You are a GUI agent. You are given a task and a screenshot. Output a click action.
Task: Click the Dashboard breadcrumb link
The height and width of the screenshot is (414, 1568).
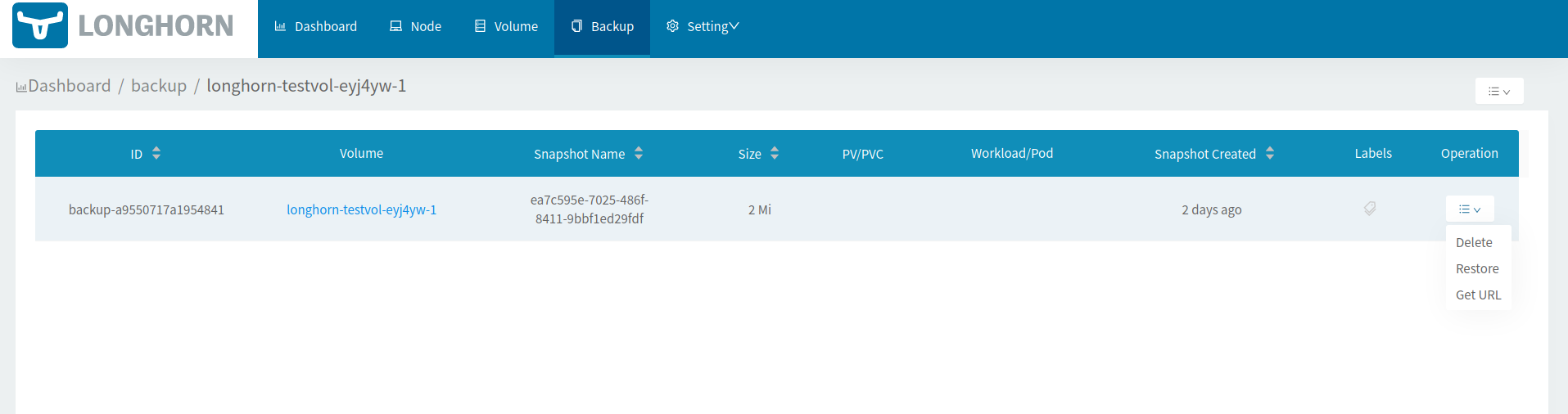[70, 86]
